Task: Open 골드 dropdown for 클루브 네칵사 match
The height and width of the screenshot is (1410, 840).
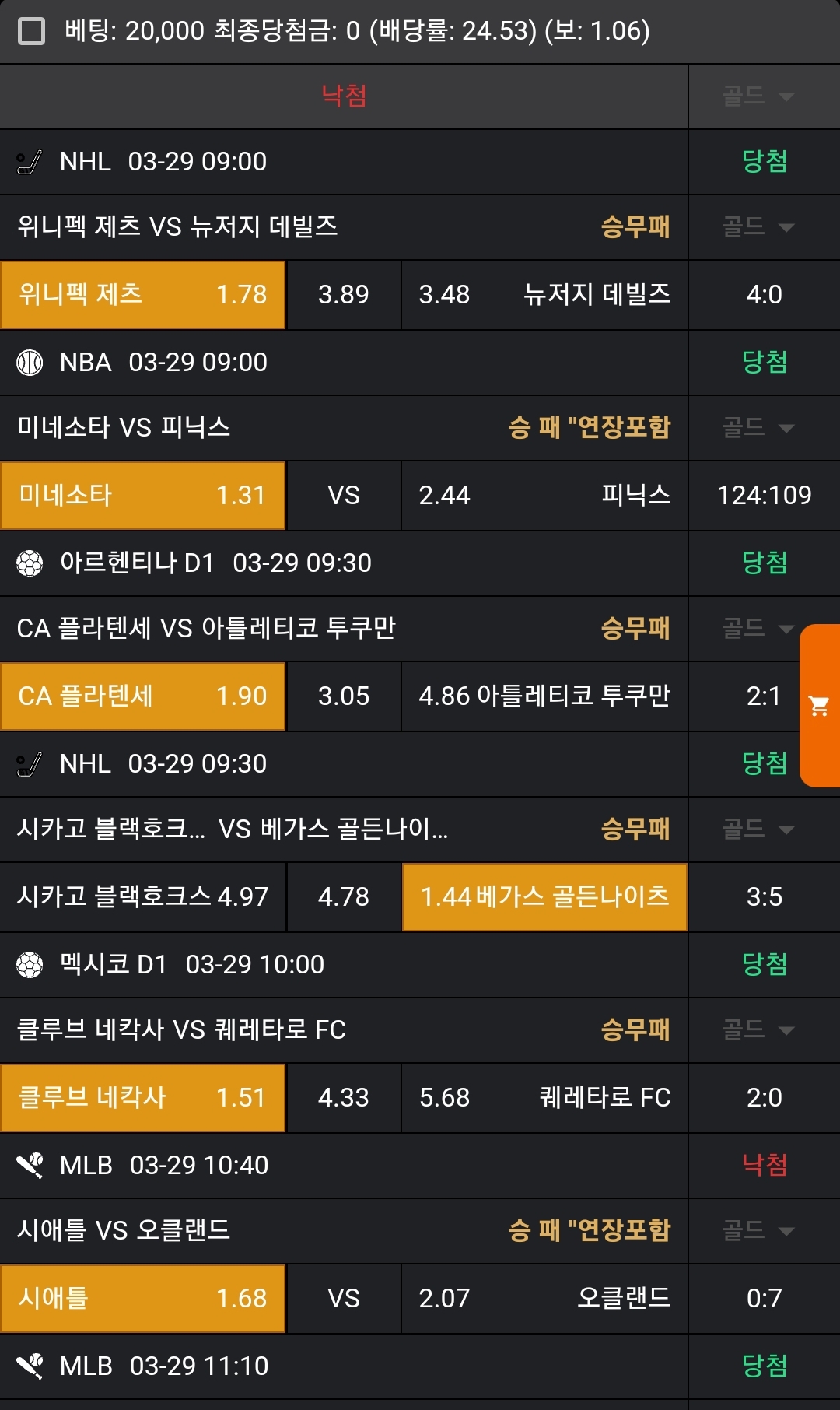Action: pos(758,1030)
